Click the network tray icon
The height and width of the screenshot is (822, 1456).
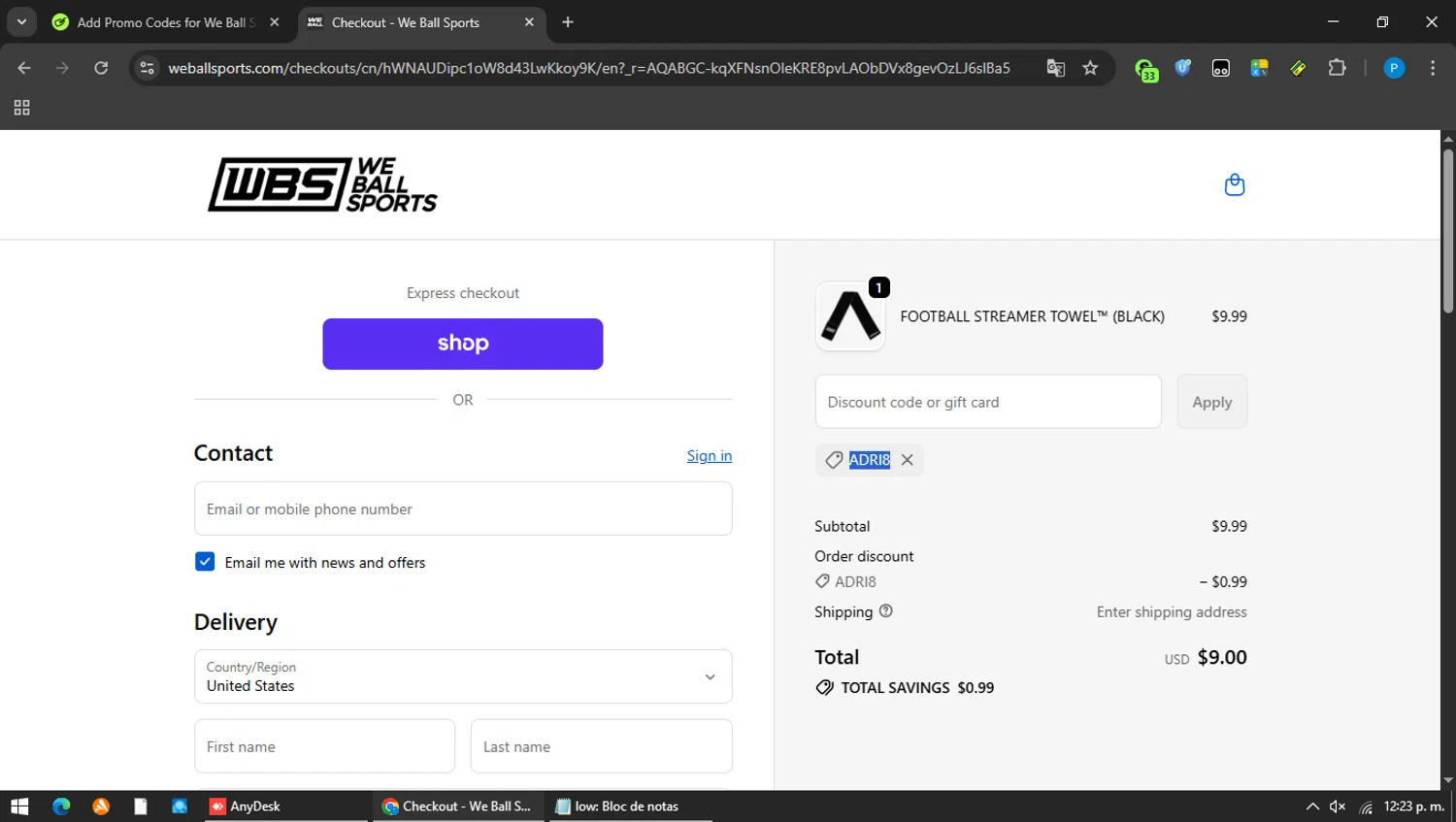click(x=1366, y=806)
